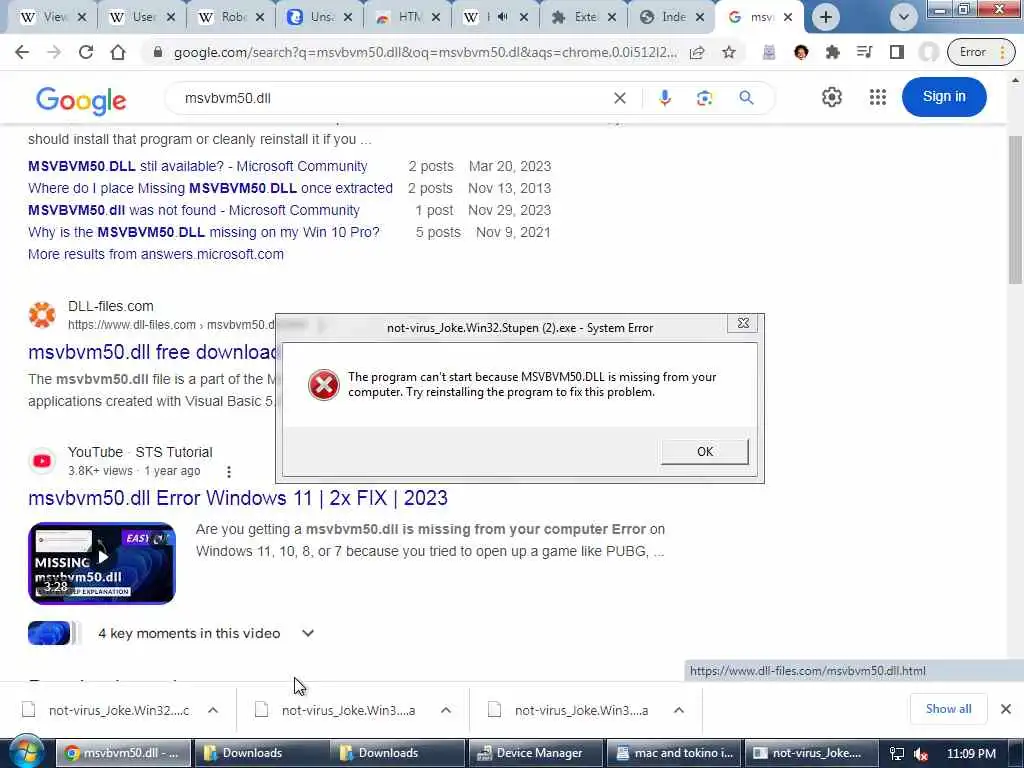Expand options for second not-virus_Joke download
1024x768 pixels.
(445, 710)
